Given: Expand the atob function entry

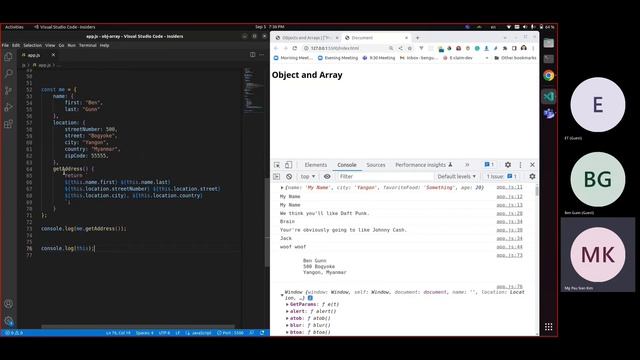Looking at the screenshot, I should click(287, 318).
